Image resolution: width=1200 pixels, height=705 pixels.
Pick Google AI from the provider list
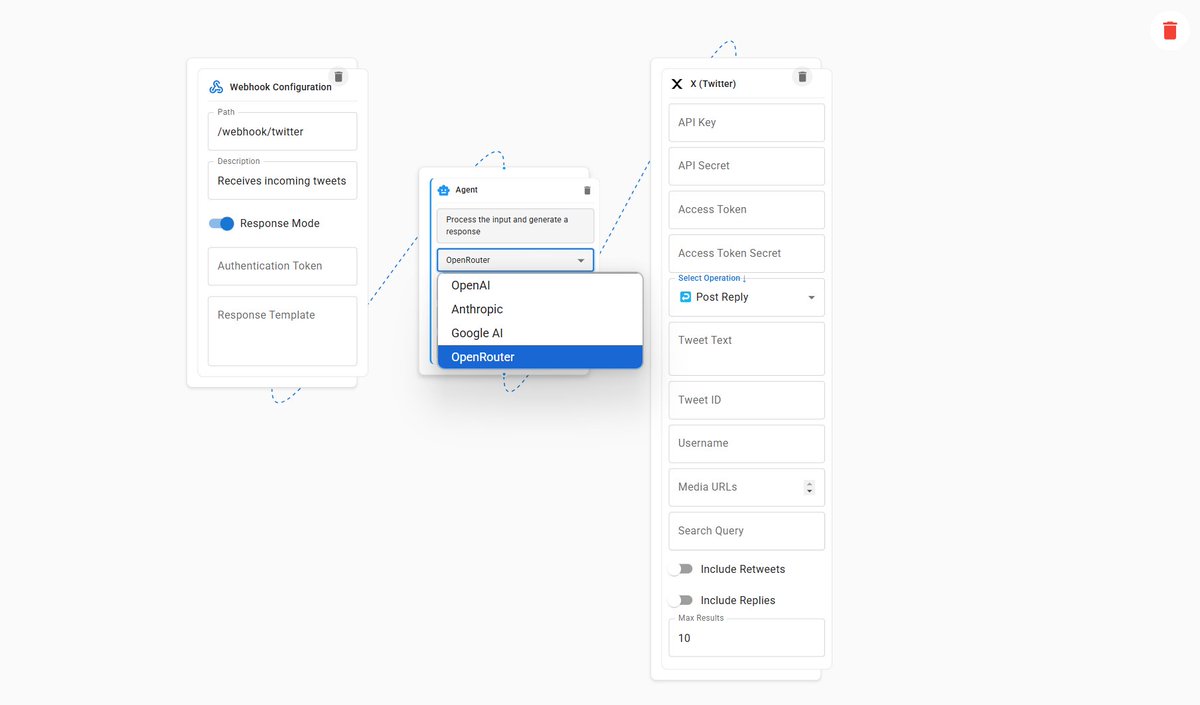pyautogui.click(x=540, y=333)
